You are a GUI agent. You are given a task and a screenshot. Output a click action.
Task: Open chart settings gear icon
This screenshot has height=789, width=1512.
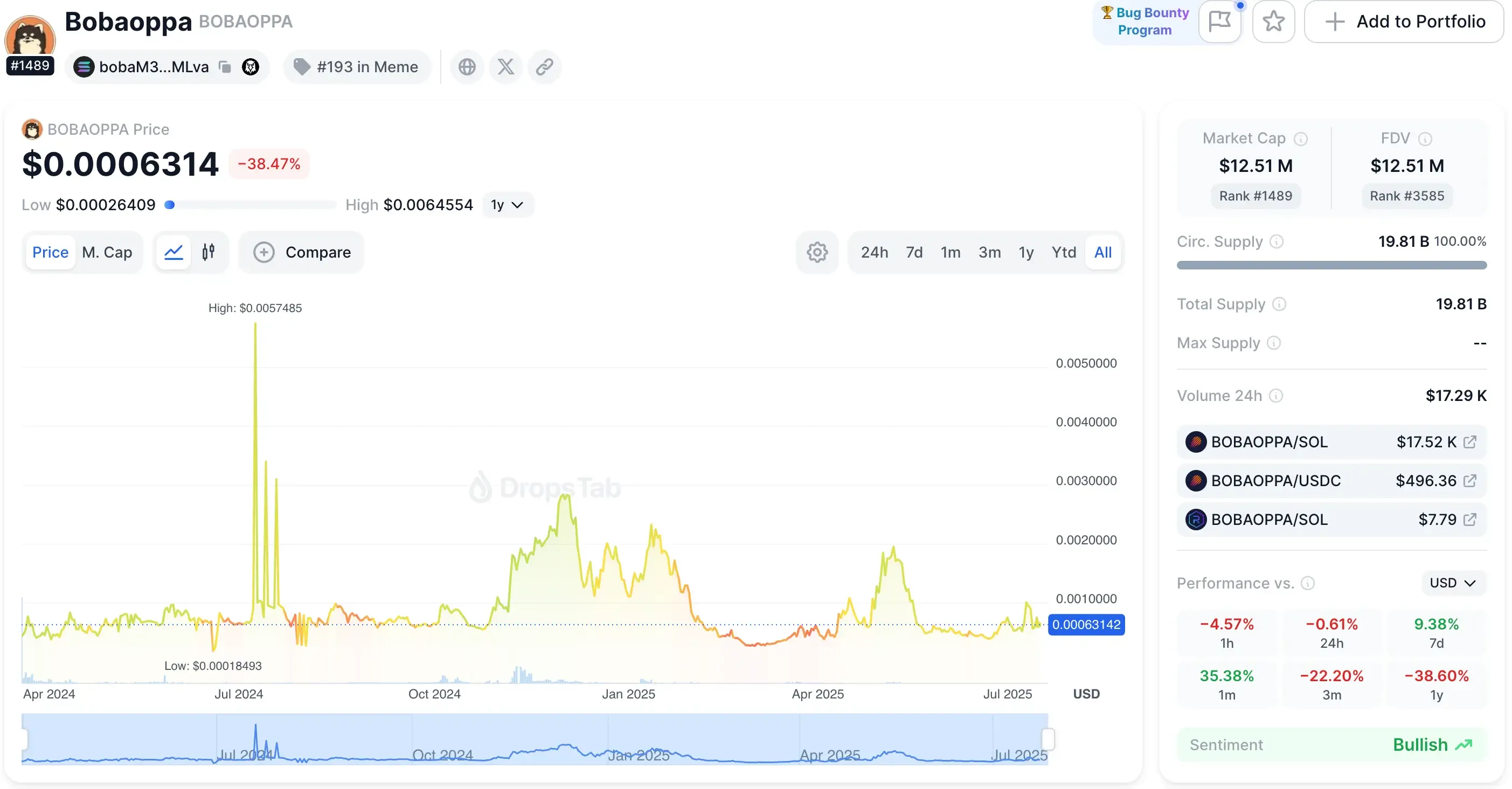coord(816,252)
